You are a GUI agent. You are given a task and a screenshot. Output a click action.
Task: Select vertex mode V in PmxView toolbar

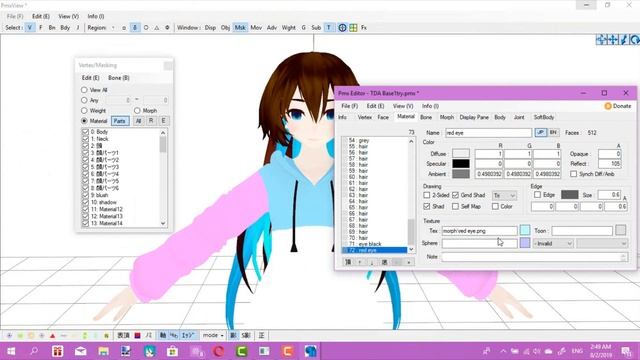pyautogui.click(x=29, y=28)
